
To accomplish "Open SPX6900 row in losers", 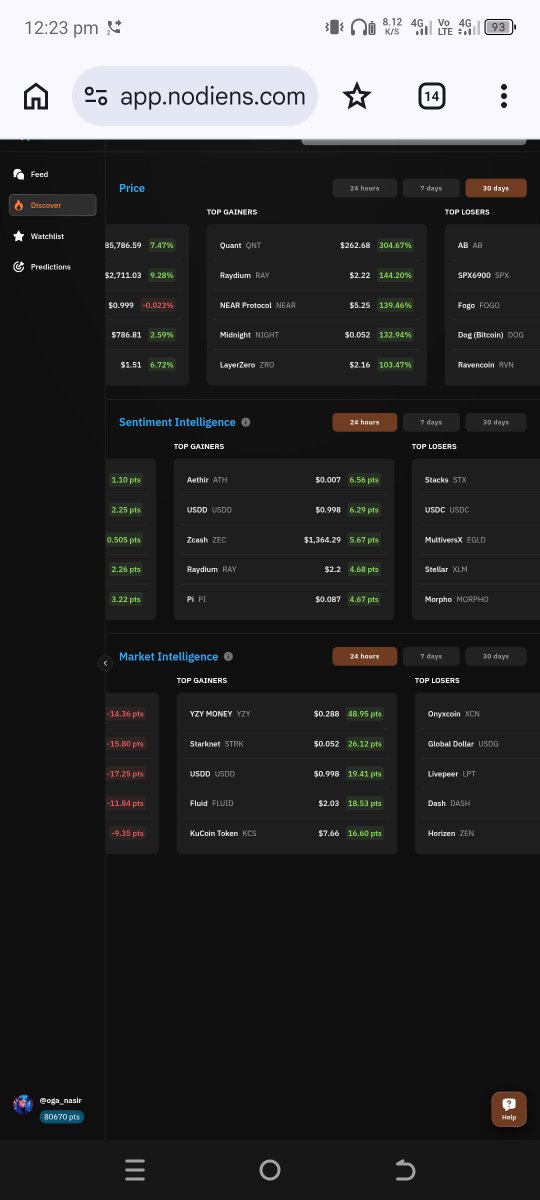I will tap(492, 275).
